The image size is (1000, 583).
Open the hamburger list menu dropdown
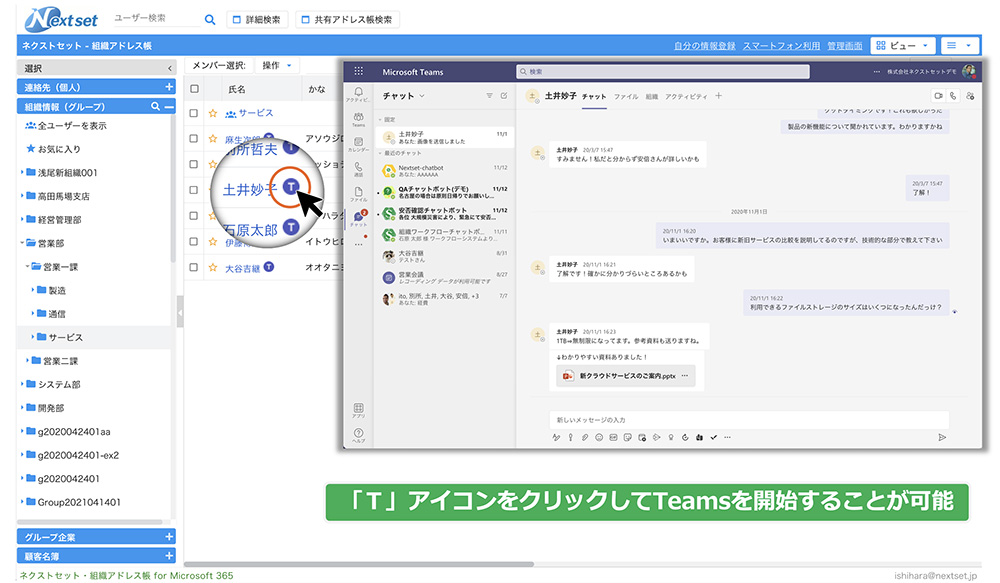[959, 45]
